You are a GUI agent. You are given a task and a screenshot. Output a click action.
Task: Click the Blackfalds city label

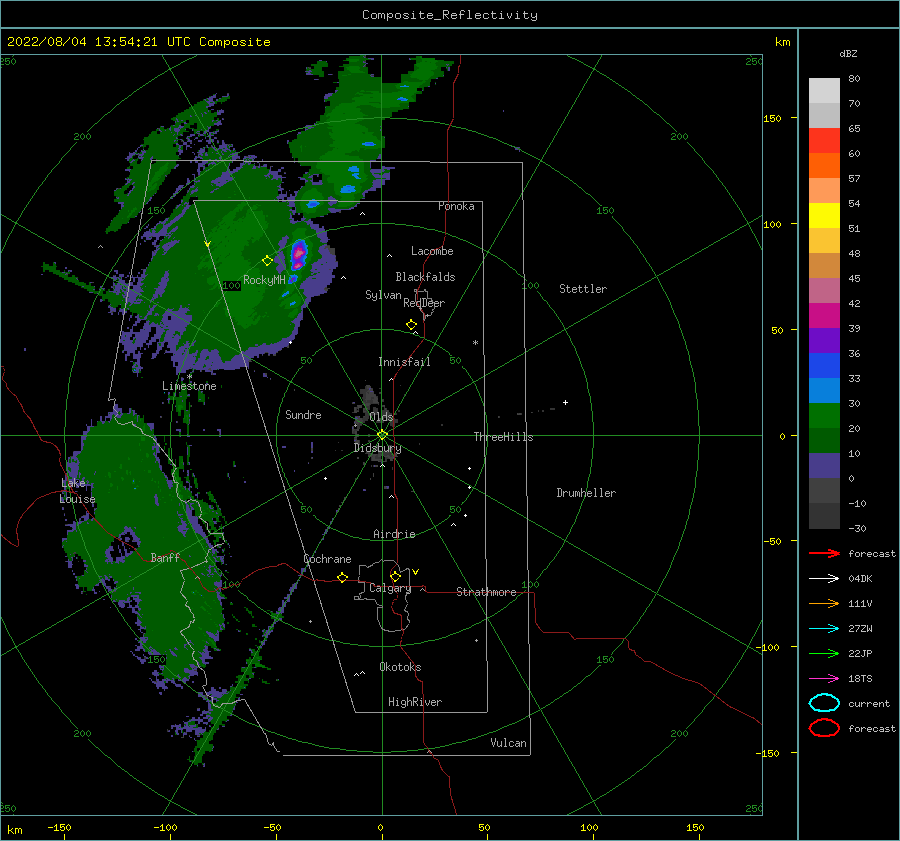coord(425,277)
